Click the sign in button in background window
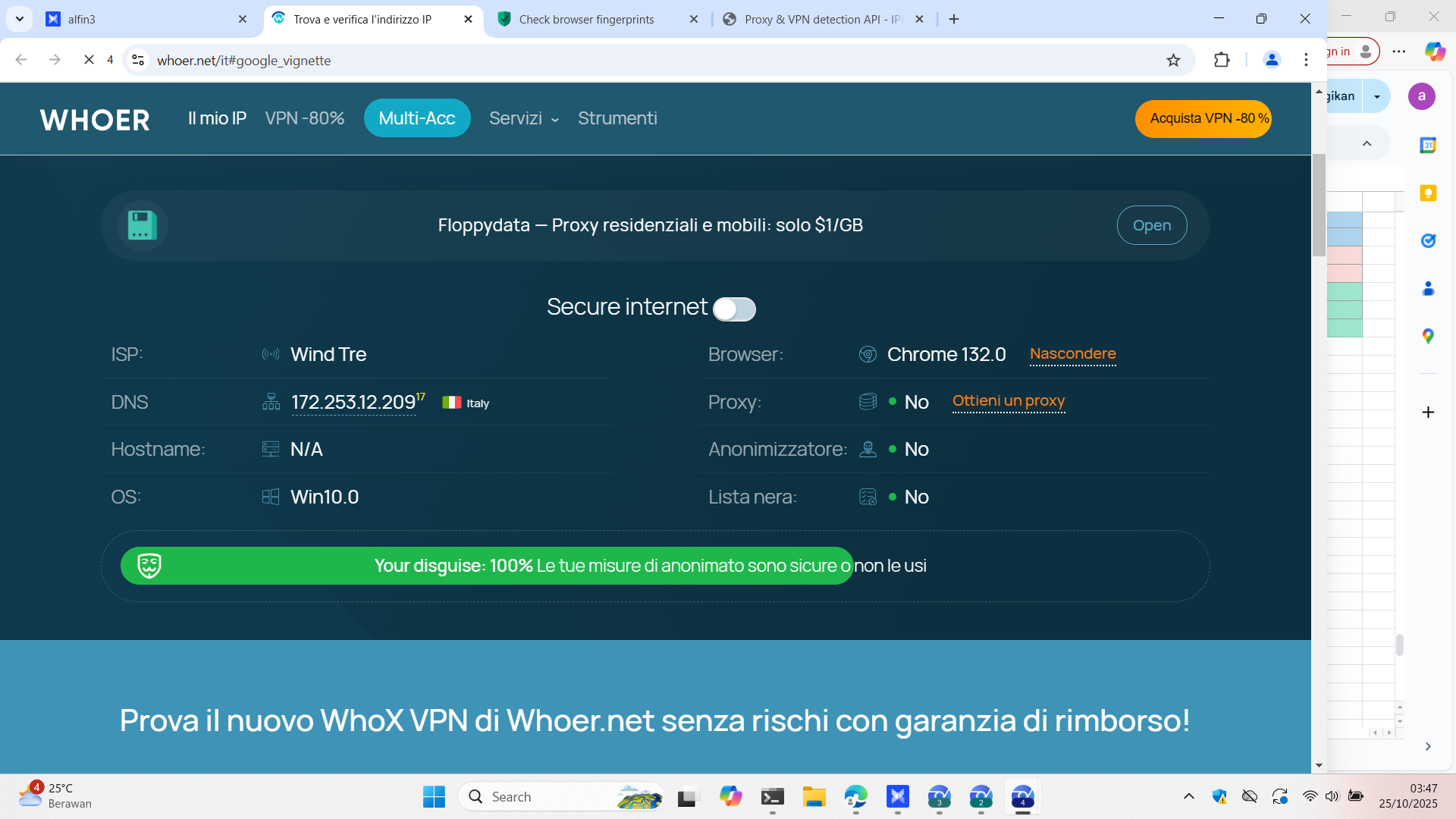This screenshot has height=819, width=1456. coord(1354,52)
